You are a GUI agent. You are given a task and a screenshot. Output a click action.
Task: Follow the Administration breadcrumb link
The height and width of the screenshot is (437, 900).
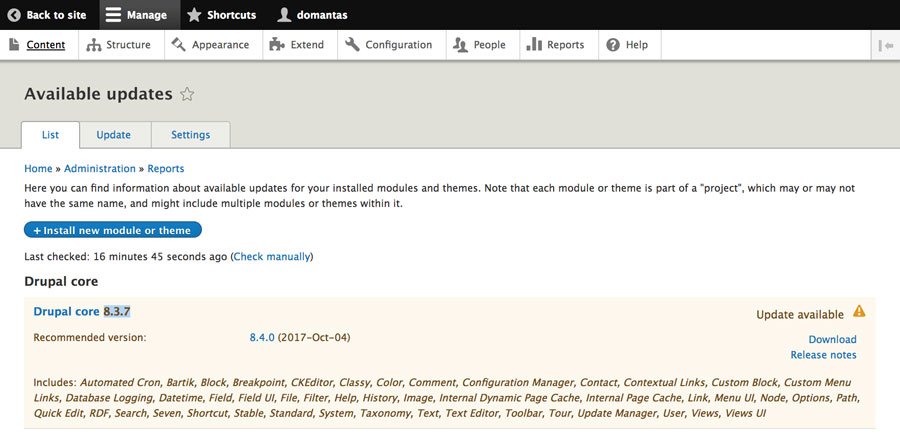click(100, 169)
